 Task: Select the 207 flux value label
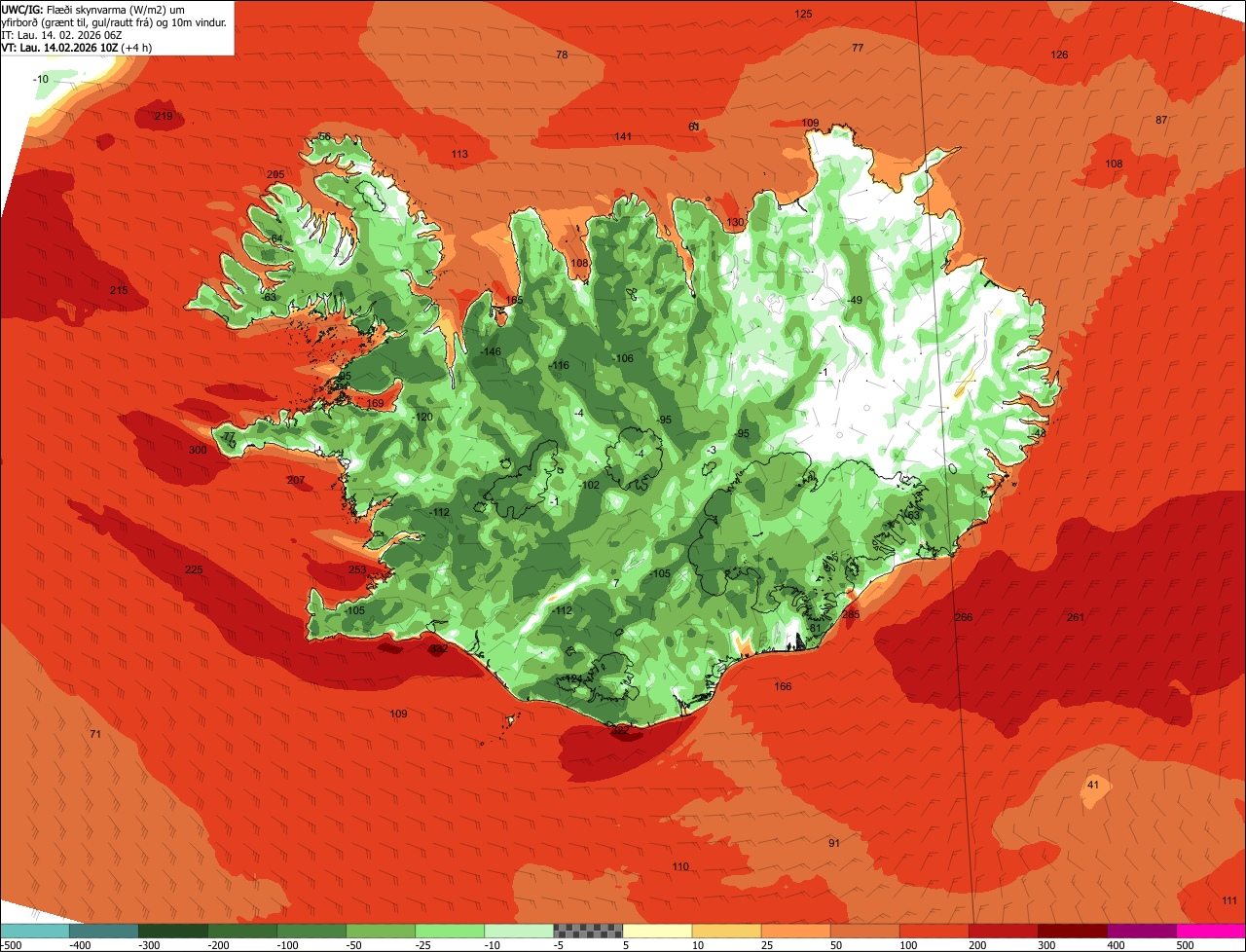pyautogui.click(x=296, y=481)
